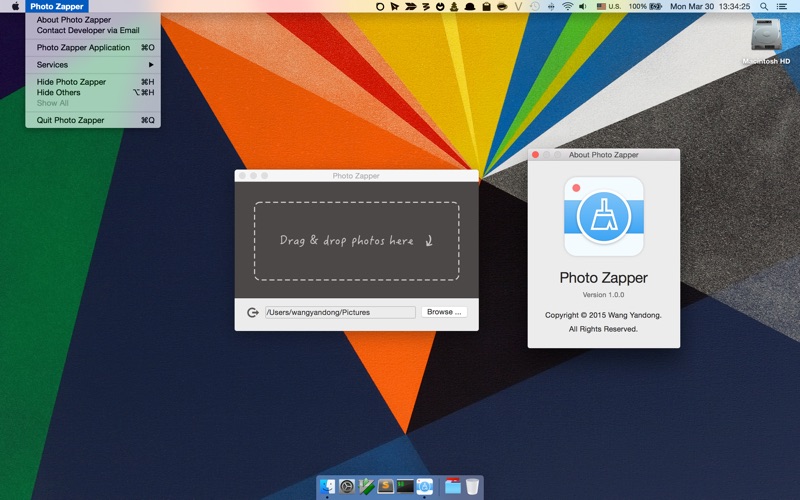Image resolution: width=800 pixels, height=500 pixels.
Task: Click the Time Machine menu bar icon
Action: pos(535,6)
